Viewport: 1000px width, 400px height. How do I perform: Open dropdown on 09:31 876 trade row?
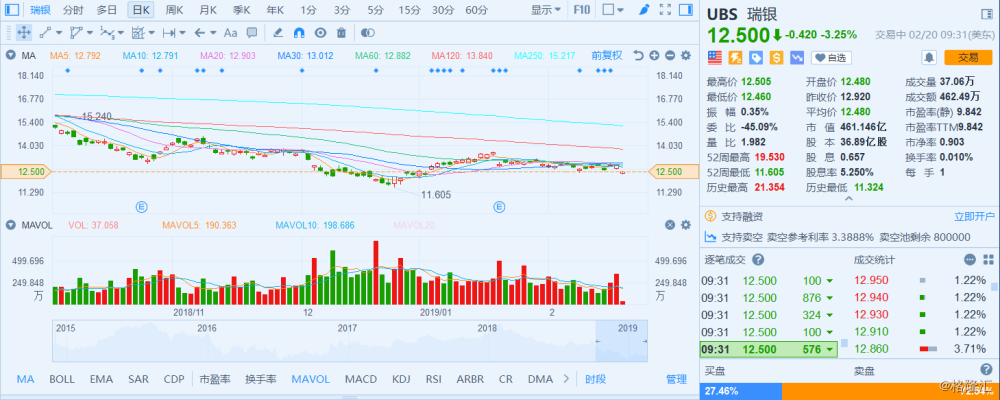tap(830, 297)
